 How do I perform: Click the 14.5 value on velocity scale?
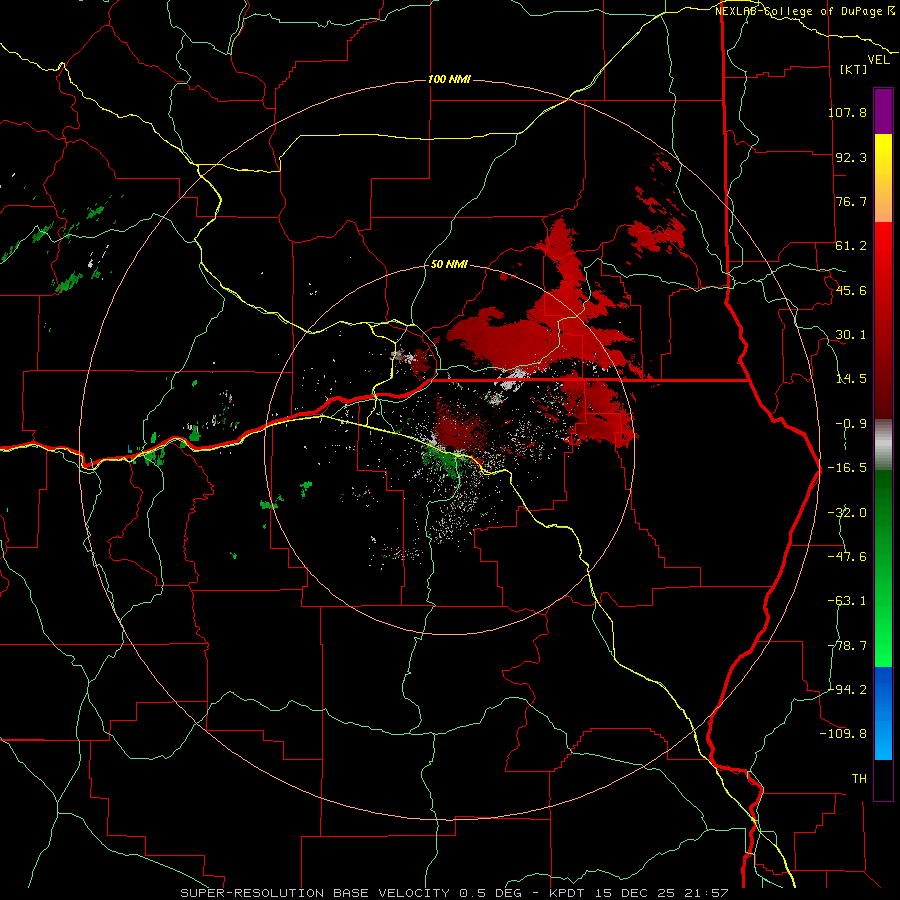[x=851, y=379]
